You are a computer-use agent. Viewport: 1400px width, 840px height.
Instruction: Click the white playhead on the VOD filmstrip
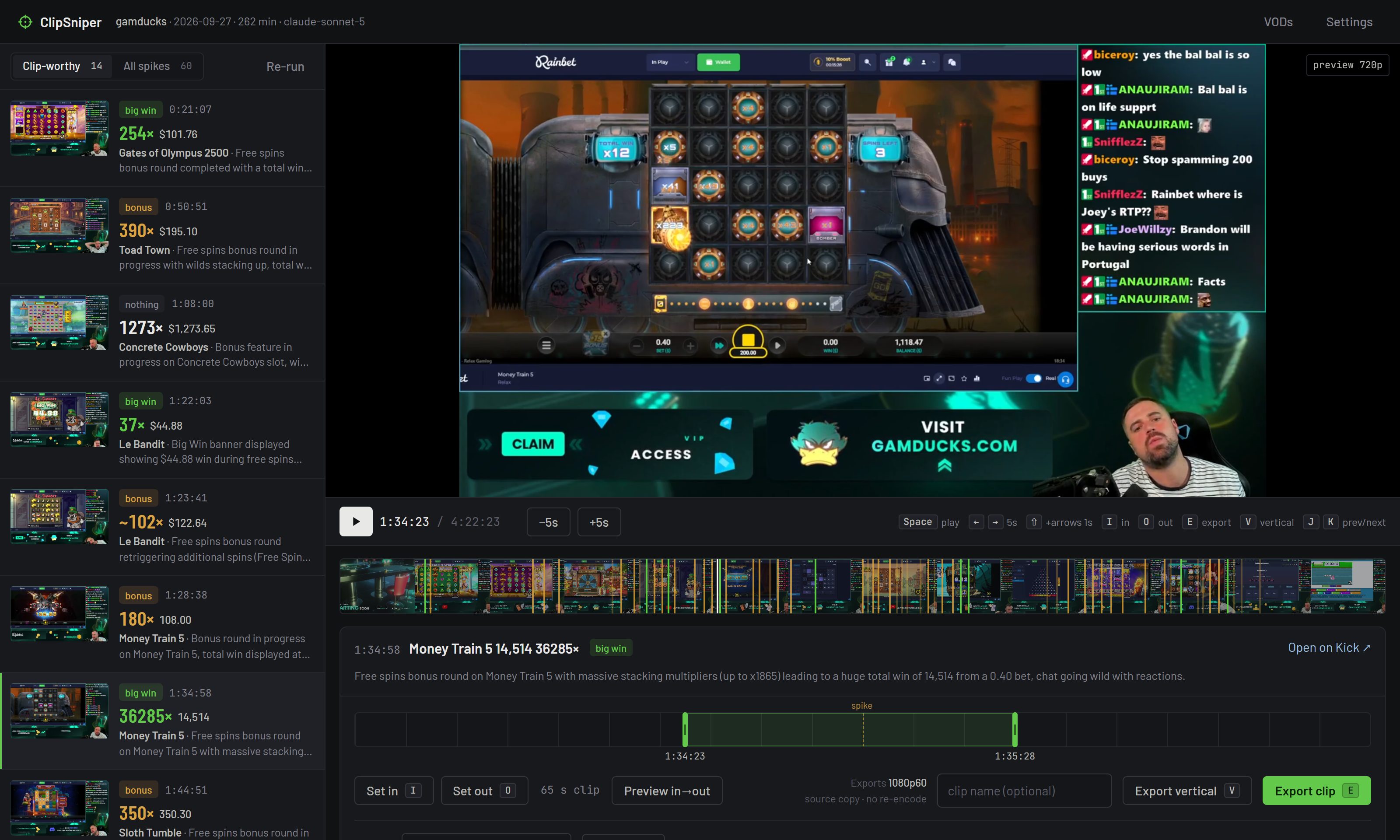click(x=717, y=586)
